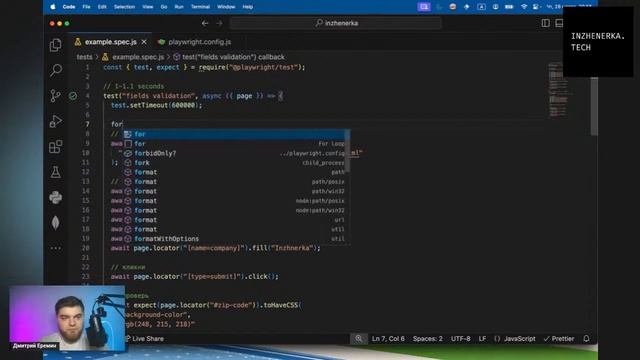Open the Terminal menu

click(x=200, y=7)
